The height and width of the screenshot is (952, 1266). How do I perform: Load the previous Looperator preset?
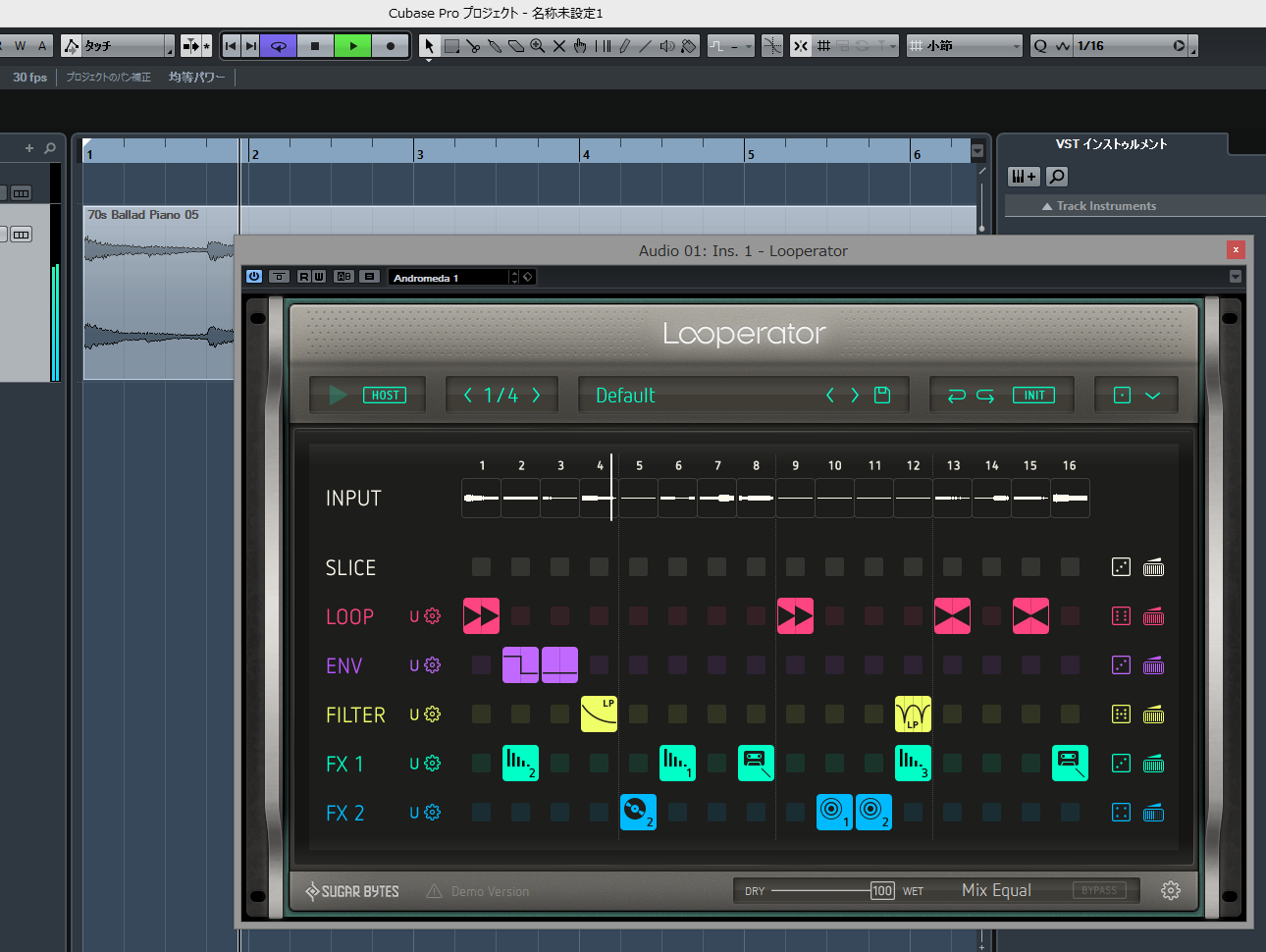point(830,395)
